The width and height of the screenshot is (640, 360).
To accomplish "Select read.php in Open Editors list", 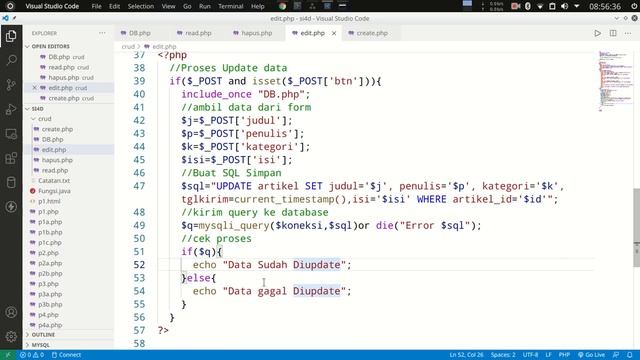I will (x=69, y=67).
